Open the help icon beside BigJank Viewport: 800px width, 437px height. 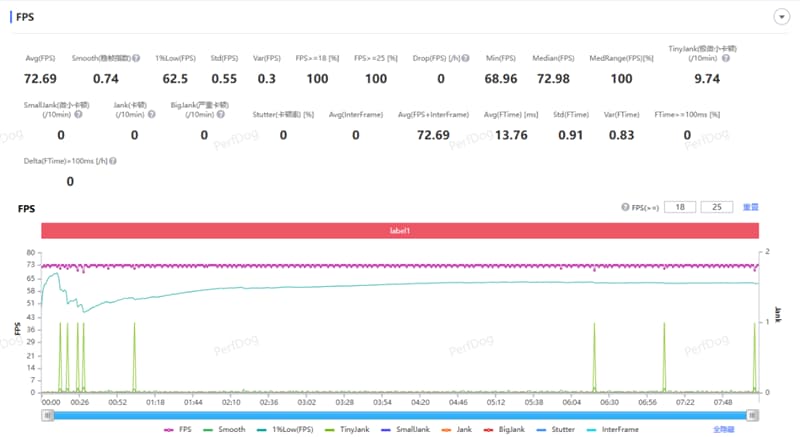tap(220, 114)
